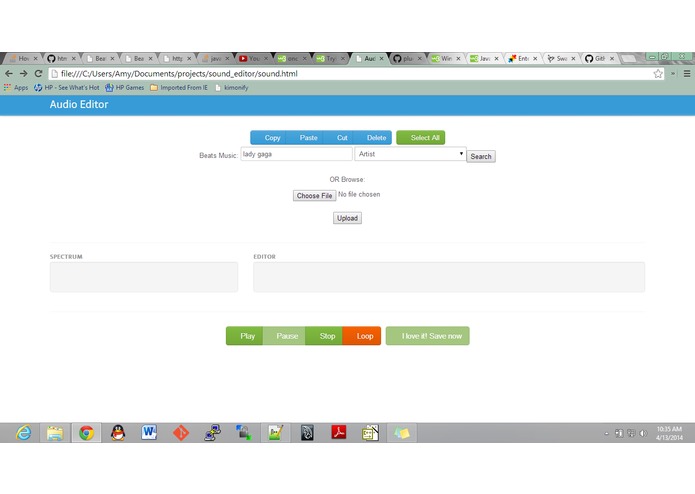The image size is (695, 494).
Task: Open Microsoft Word from the taskbar
Action: tap(149, 433)
